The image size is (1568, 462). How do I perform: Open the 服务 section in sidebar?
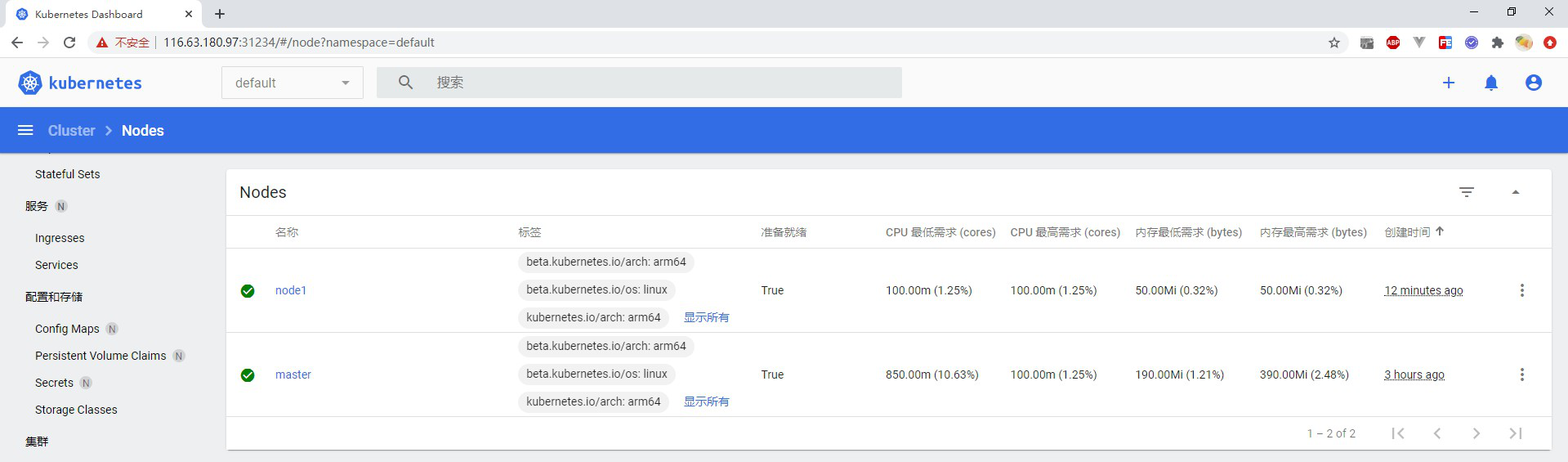tap(37, 206)
